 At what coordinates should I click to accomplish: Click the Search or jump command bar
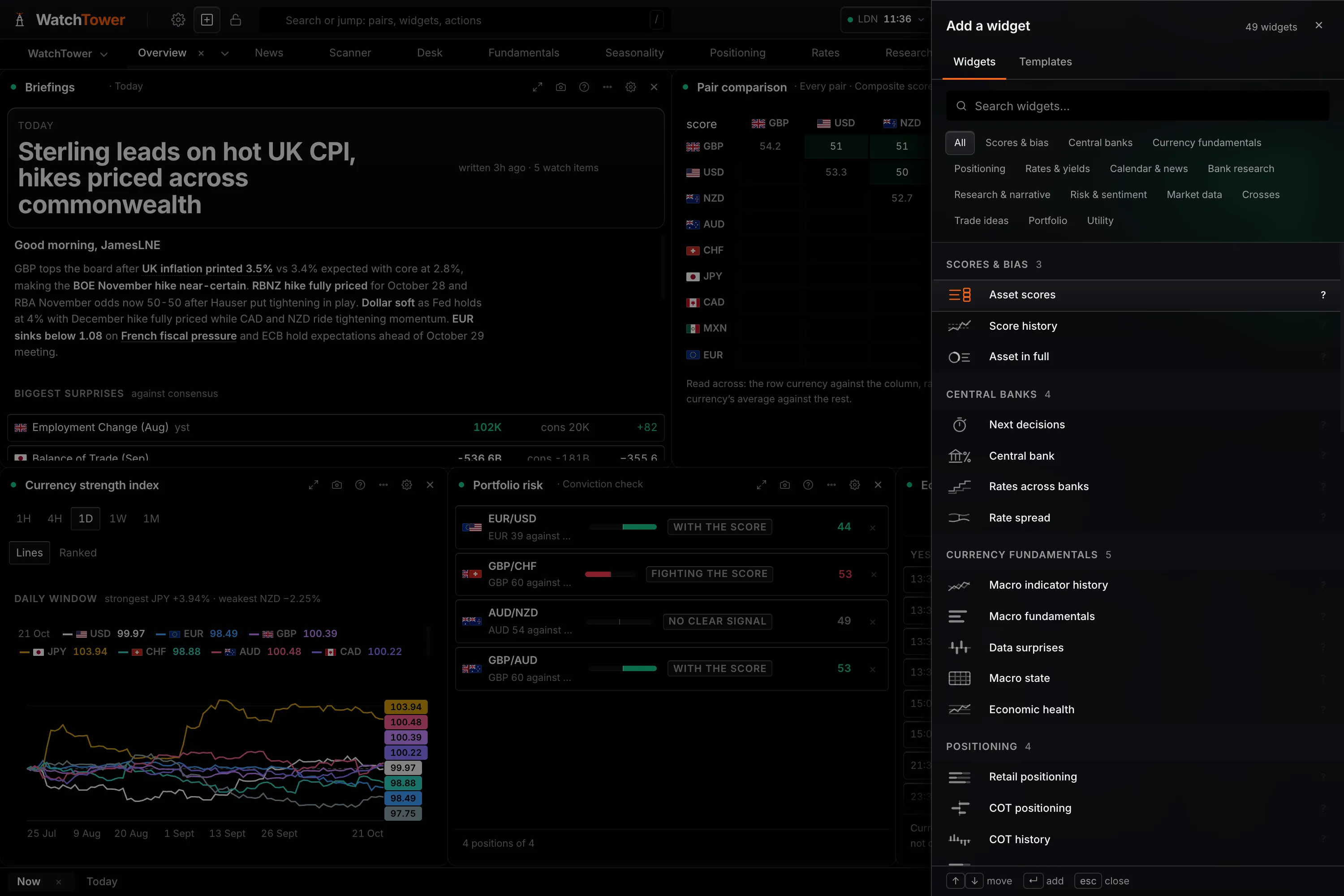point(465,20)
